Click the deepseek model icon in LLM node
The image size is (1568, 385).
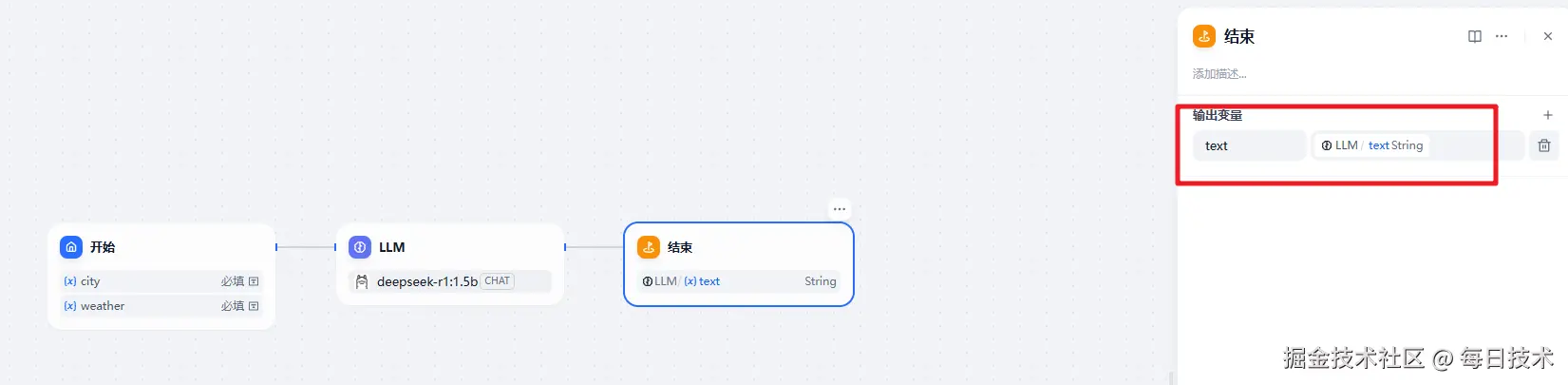point(362,281)
